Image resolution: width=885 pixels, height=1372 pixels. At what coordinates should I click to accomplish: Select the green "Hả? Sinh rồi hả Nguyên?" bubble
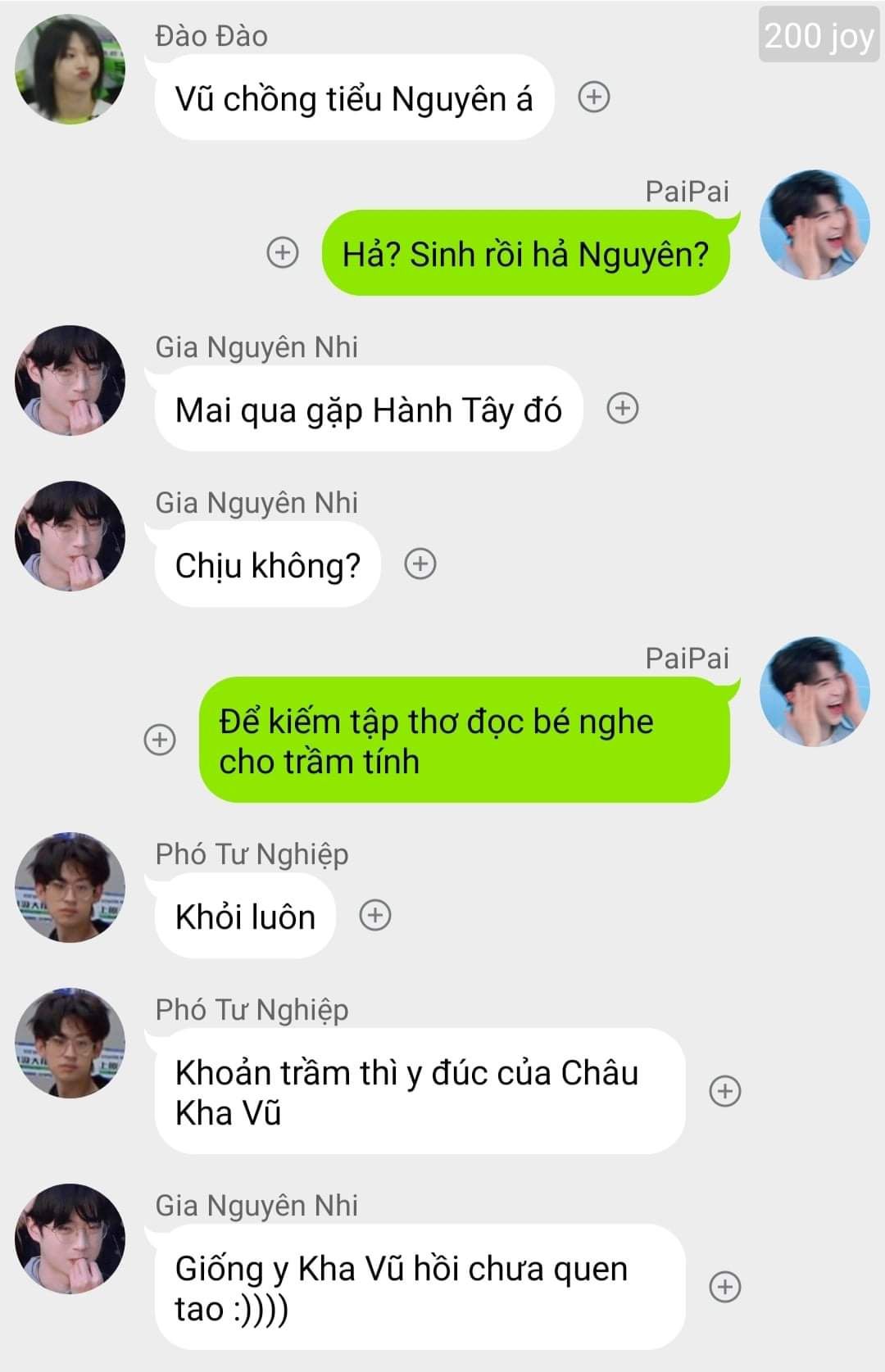pyautogui.click(x=525, y=253)
